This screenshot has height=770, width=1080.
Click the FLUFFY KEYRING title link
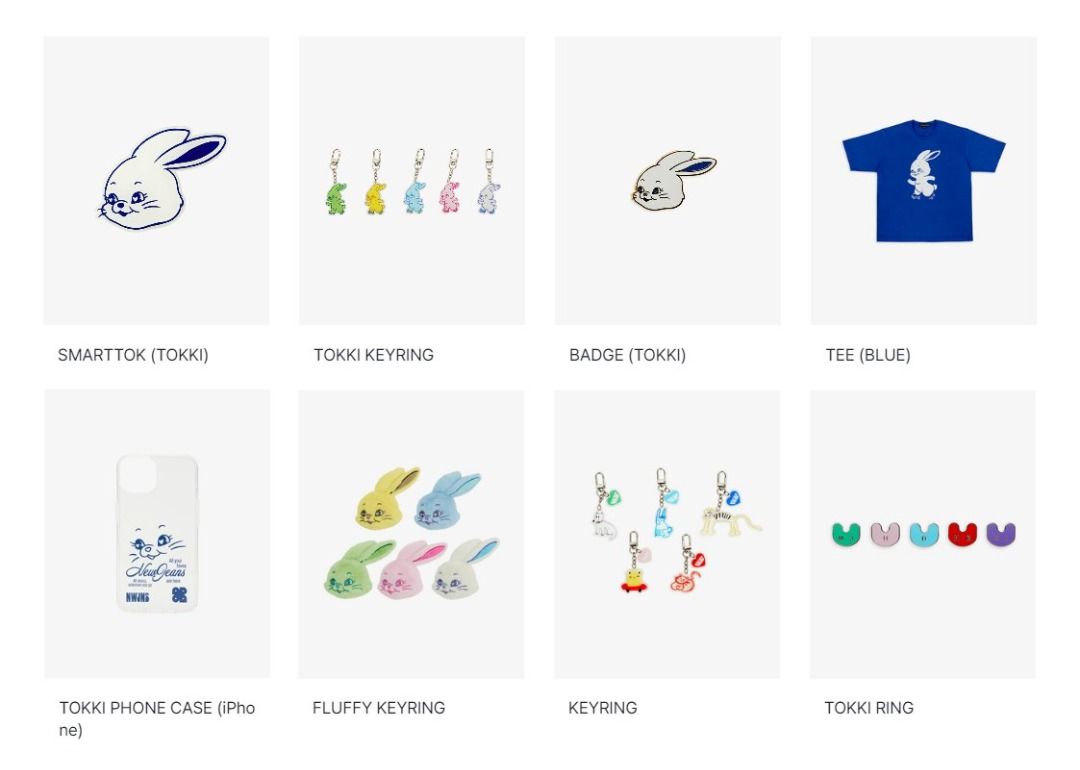[379, 707]
